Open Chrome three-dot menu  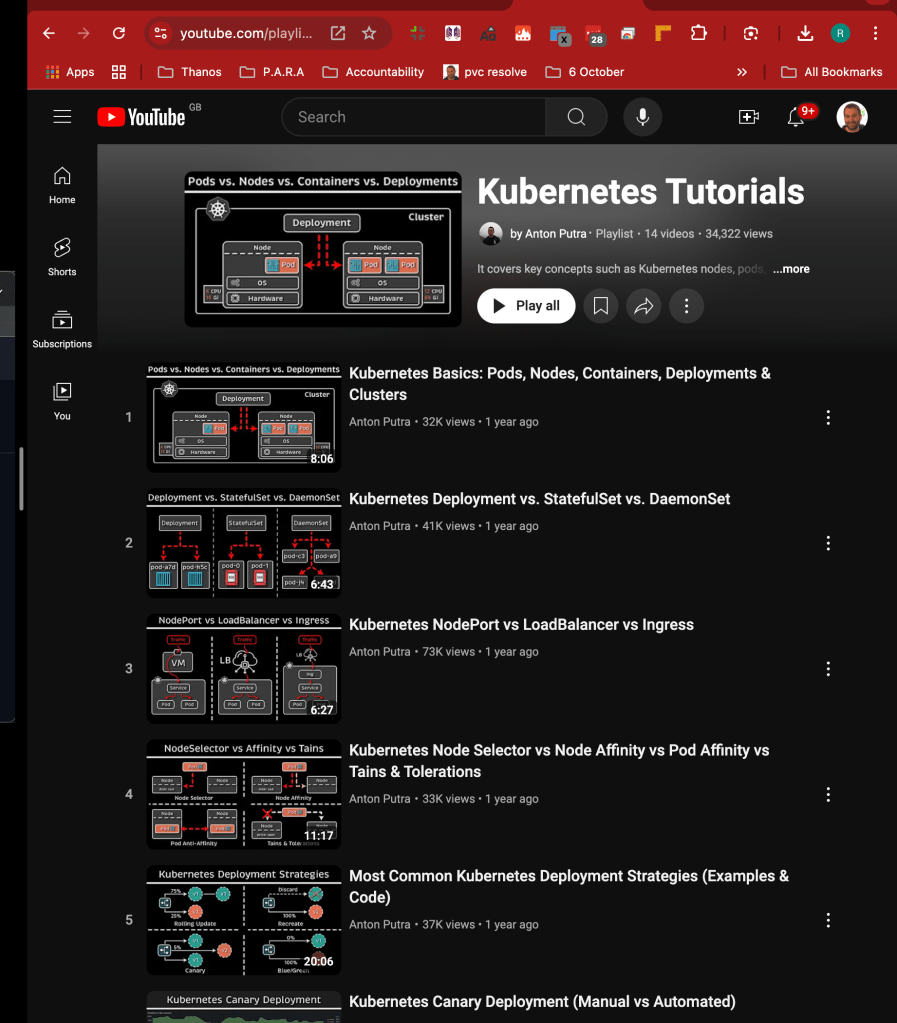pos(875,33)
